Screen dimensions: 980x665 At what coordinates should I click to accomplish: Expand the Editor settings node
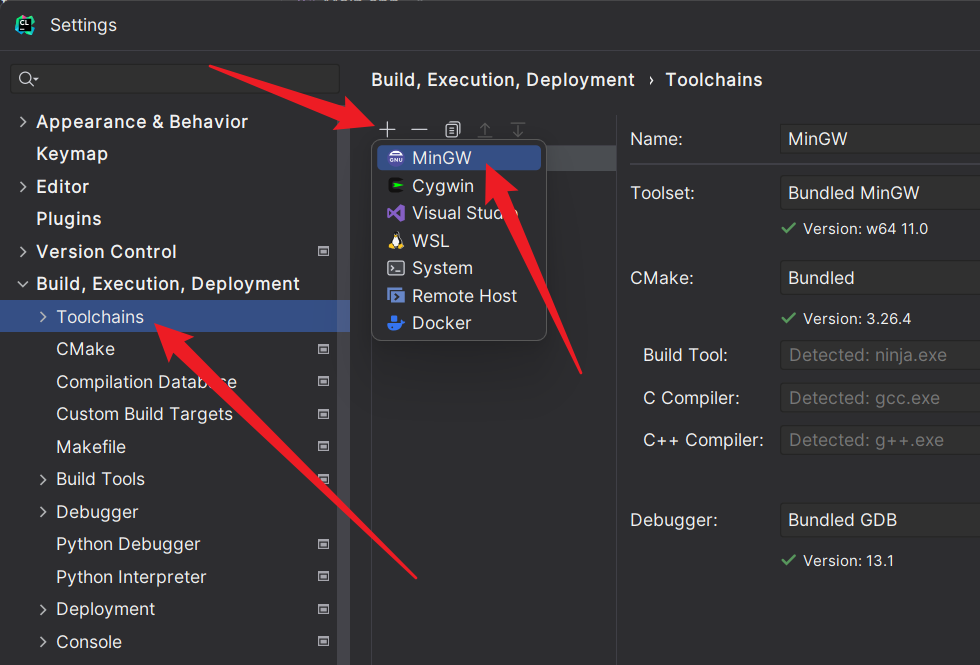click(x=23, y=187)
